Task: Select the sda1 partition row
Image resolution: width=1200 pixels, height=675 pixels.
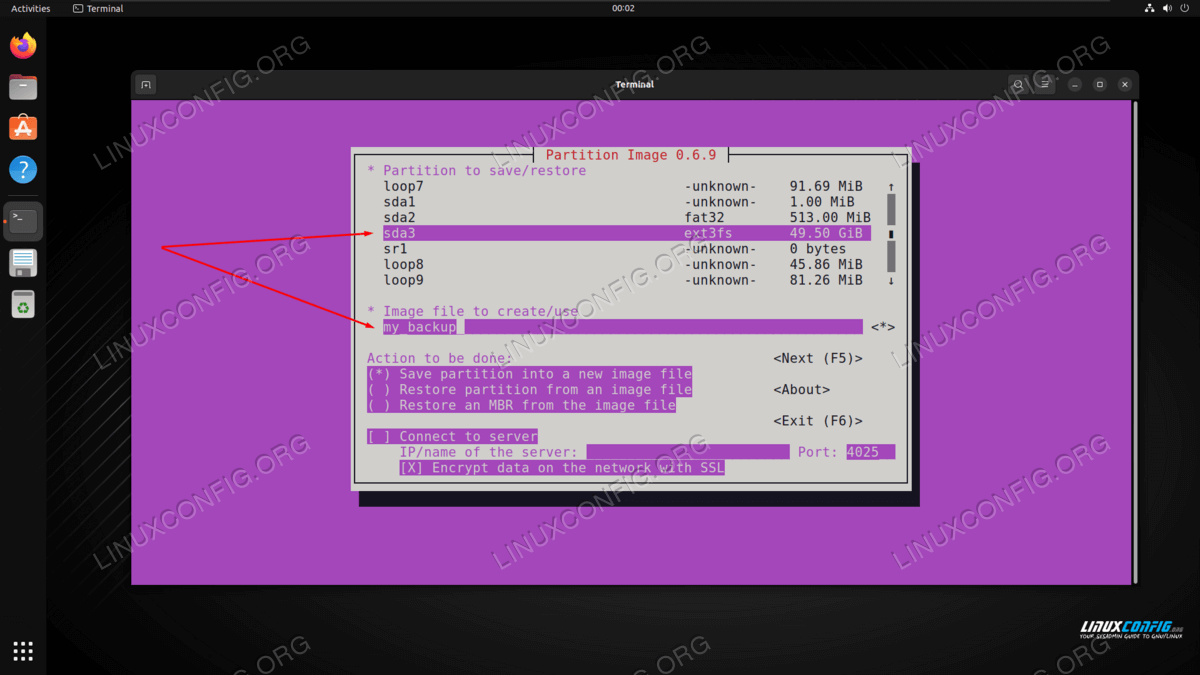Action: [627, 202]
